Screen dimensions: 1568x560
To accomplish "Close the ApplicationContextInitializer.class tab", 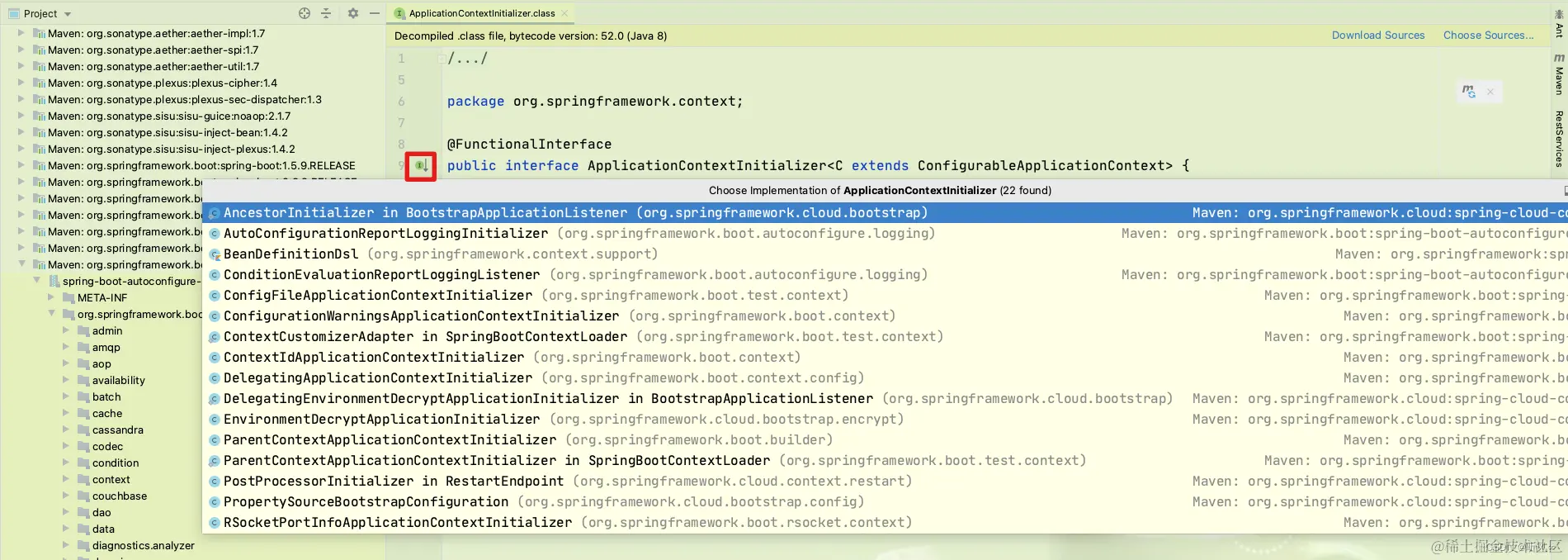I will point(564,13).
